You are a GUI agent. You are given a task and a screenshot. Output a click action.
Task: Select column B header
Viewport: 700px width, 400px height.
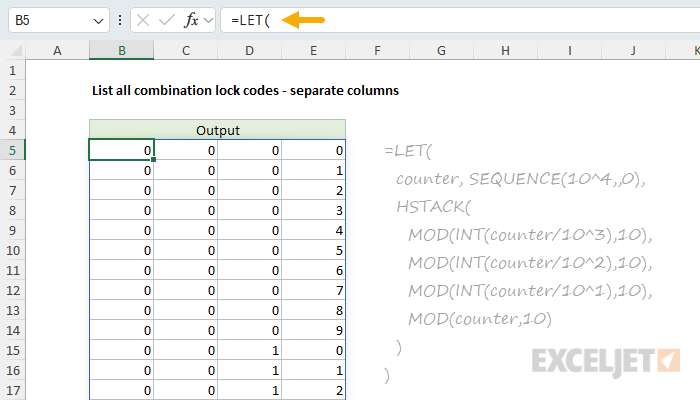click(121, 50)
